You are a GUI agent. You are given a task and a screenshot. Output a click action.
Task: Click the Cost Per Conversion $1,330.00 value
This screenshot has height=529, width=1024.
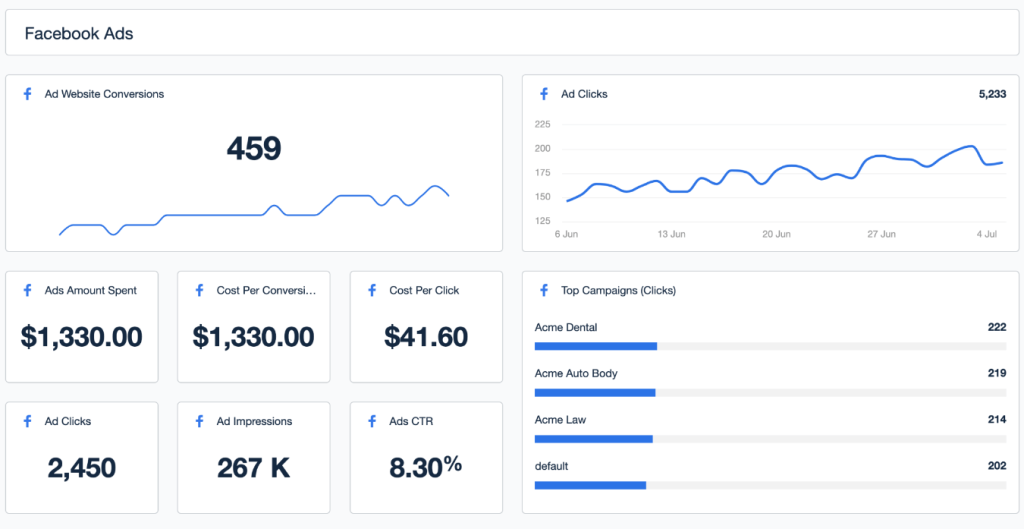[253, 337]
